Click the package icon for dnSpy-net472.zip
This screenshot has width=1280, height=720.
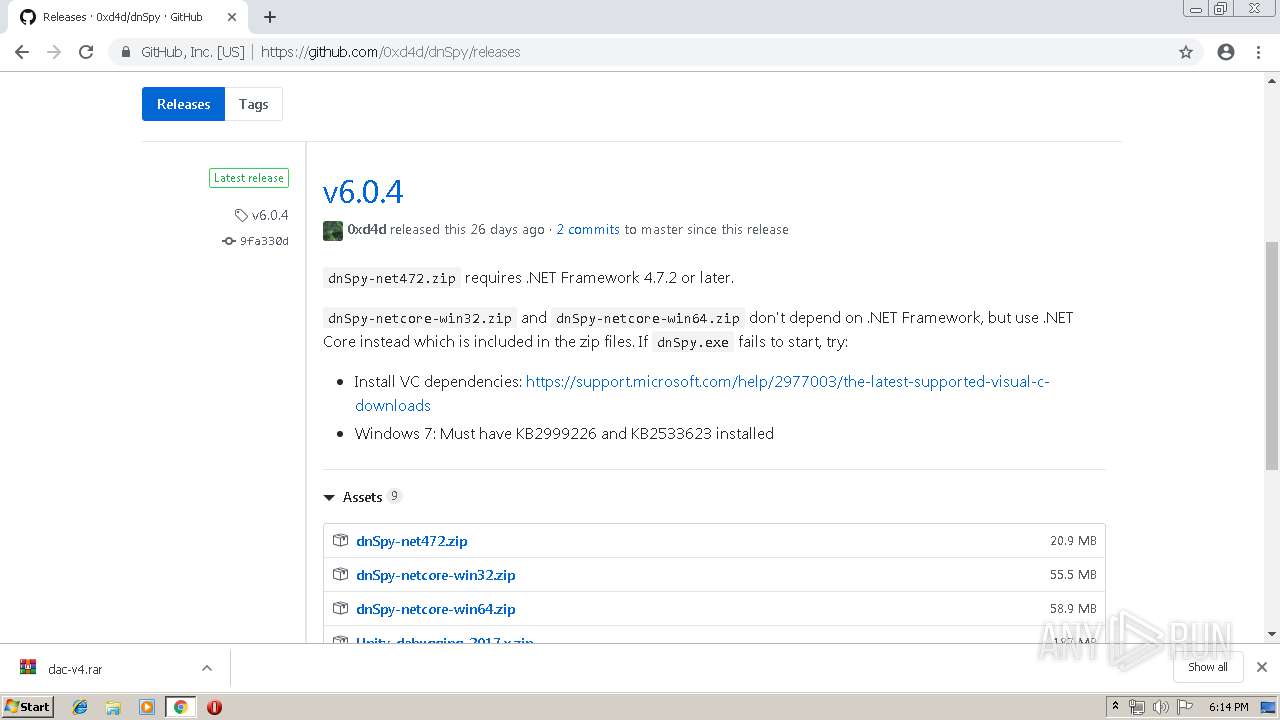(340, 541)
